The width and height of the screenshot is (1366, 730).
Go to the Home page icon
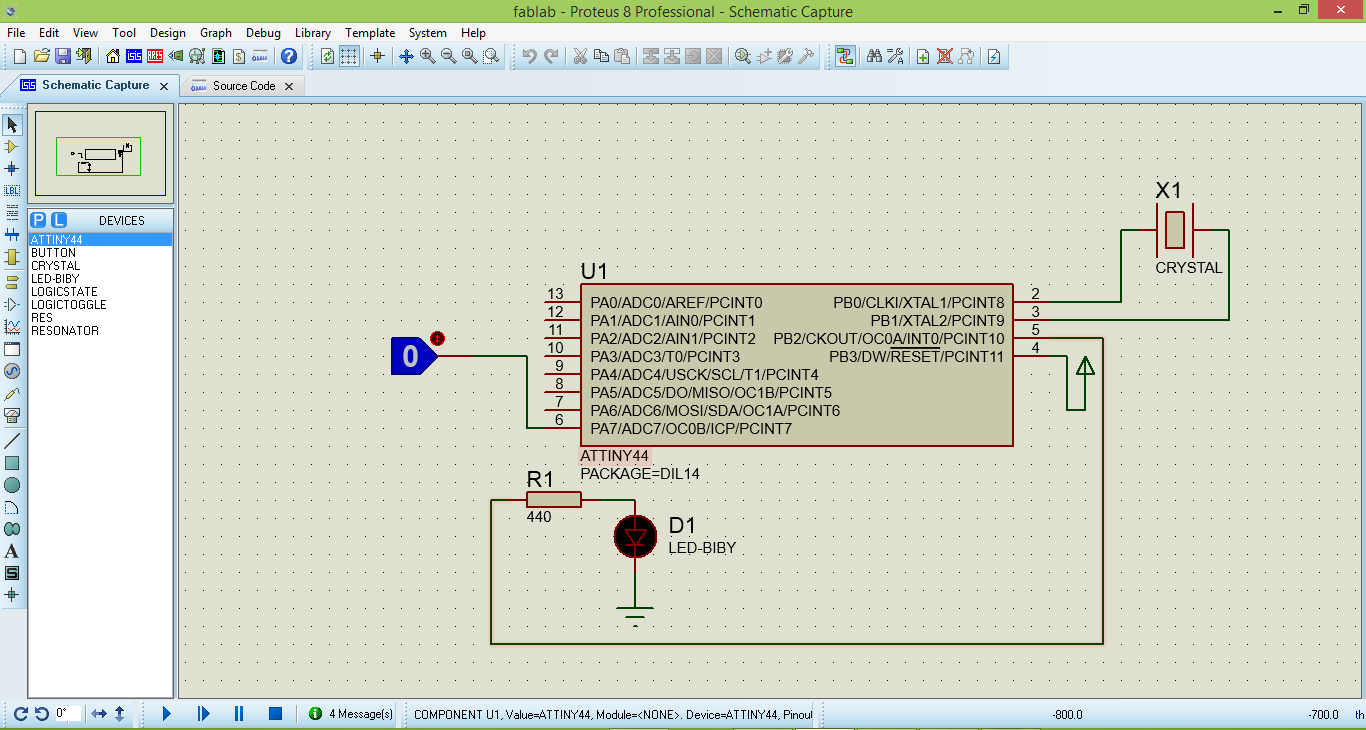click(113, 56)
